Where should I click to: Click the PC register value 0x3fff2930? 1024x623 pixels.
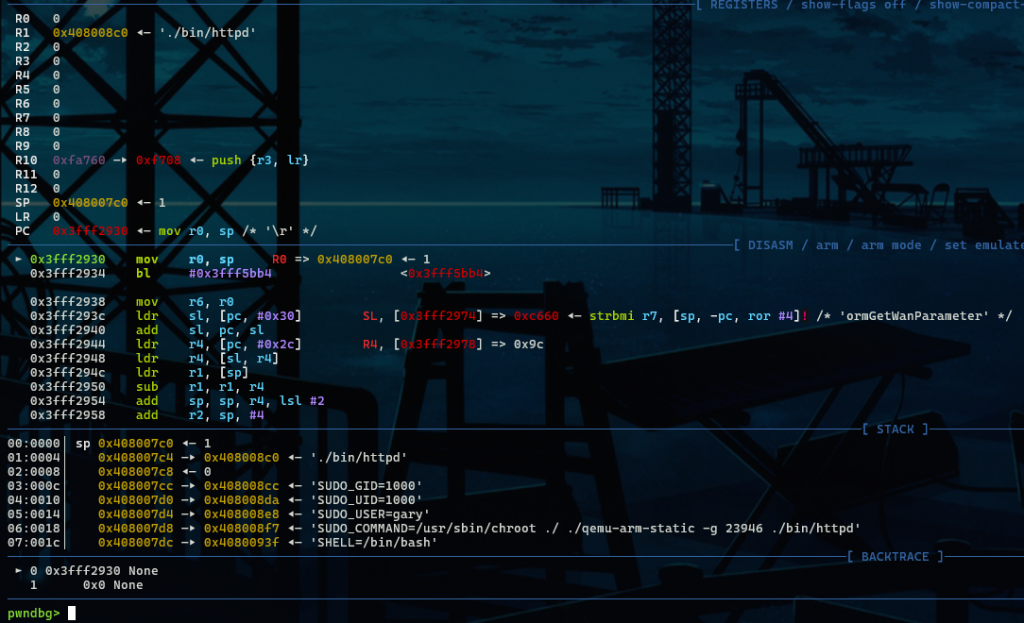(90, 231)
